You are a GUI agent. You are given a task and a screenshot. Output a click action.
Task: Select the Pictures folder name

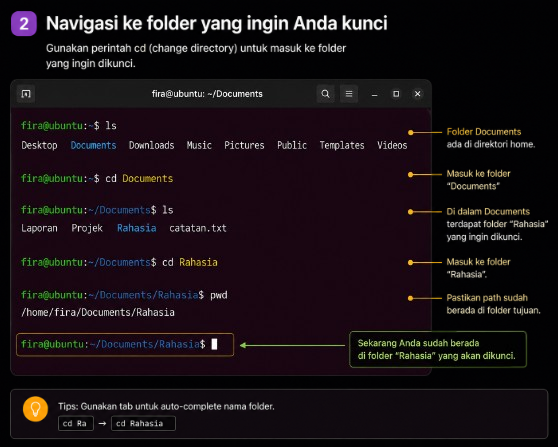click(x=244, y=145)
